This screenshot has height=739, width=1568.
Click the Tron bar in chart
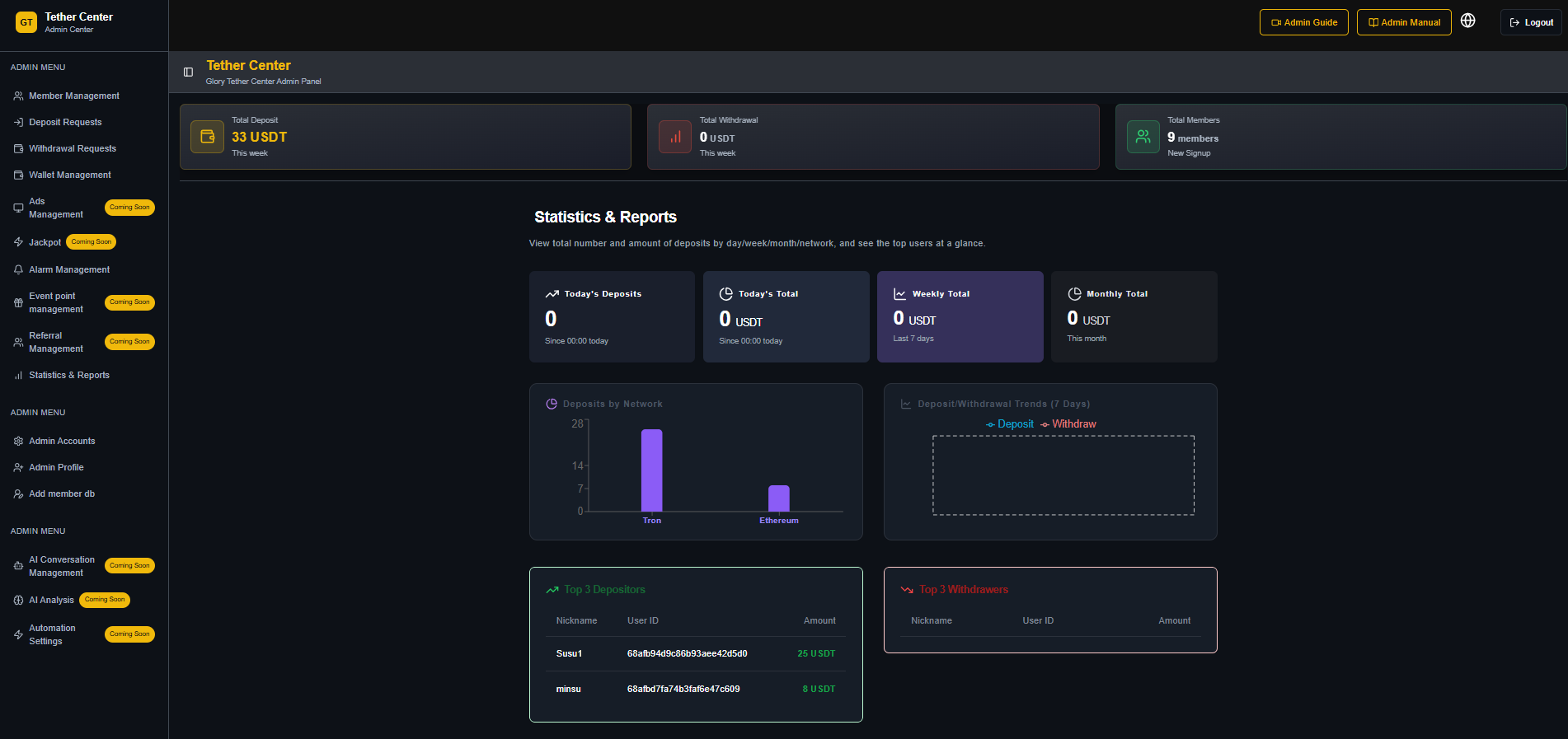pos(651,470)
